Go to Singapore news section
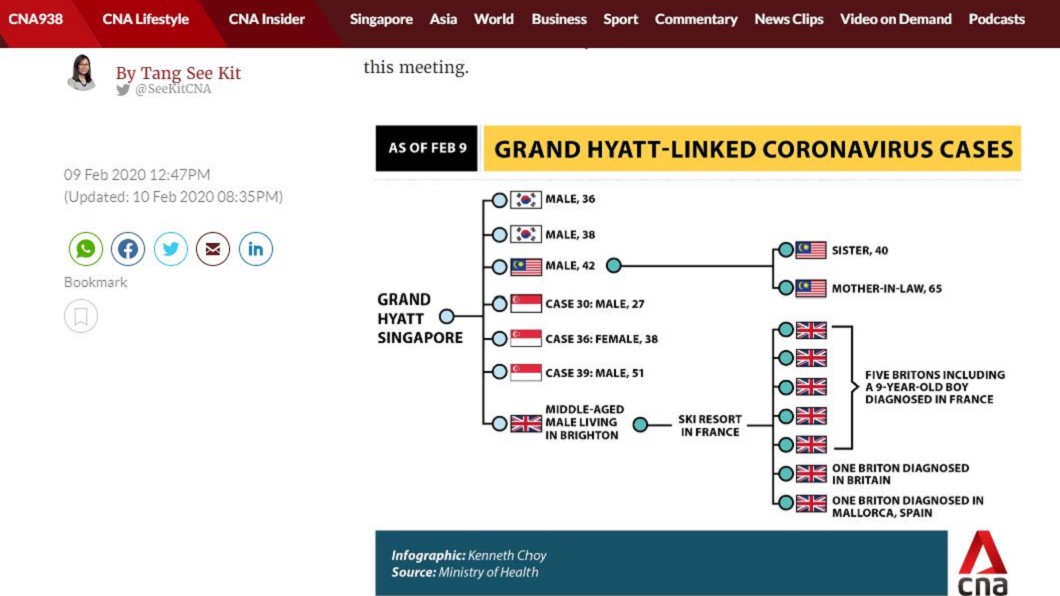 tap(381, 19)
